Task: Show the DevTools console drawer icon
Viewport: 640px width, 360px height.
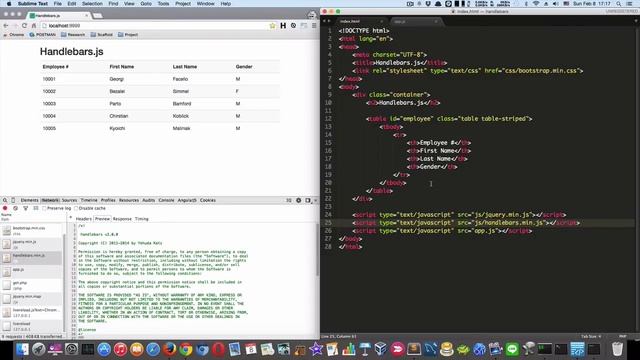Action: 289,200
